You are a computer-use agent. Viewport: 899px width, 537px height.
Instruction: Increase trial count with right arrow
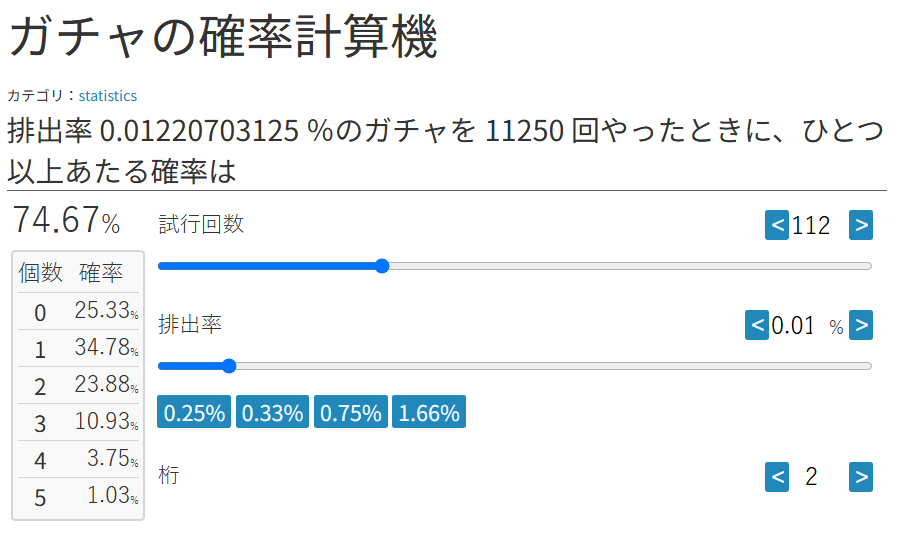(x=861, y=225)
